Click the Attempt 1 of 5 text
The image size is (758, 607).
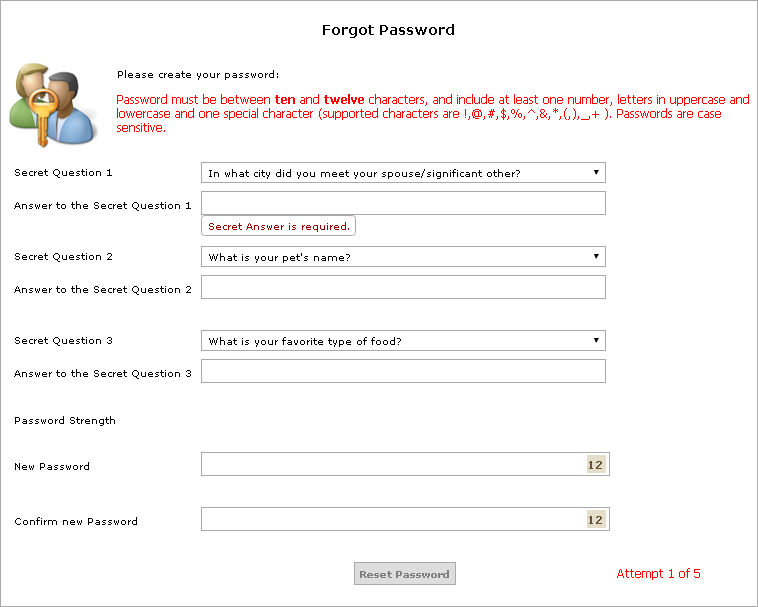tap(658, 574)
